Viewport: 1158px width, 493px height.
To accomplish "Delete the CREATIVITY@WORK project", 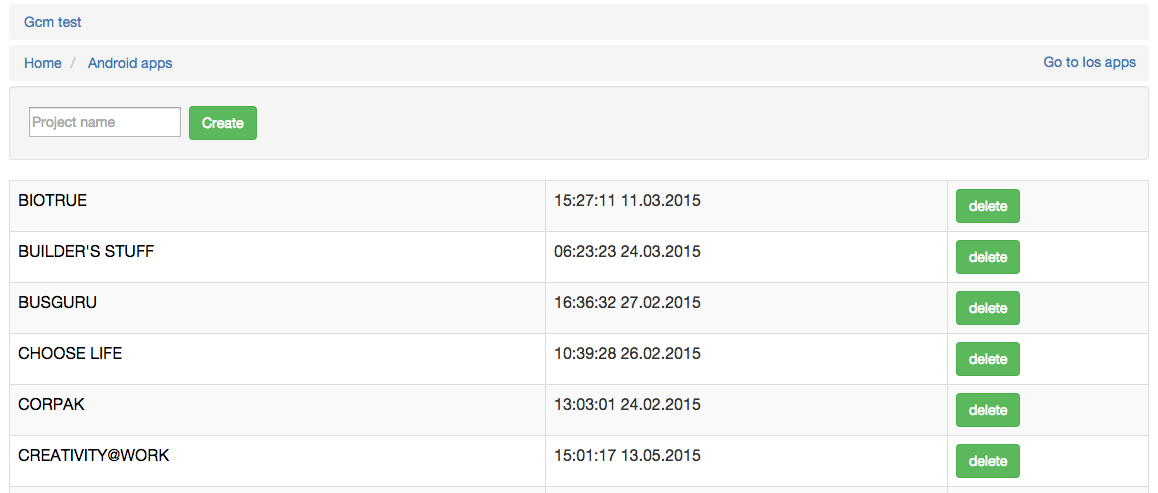I will click(987, 461).
